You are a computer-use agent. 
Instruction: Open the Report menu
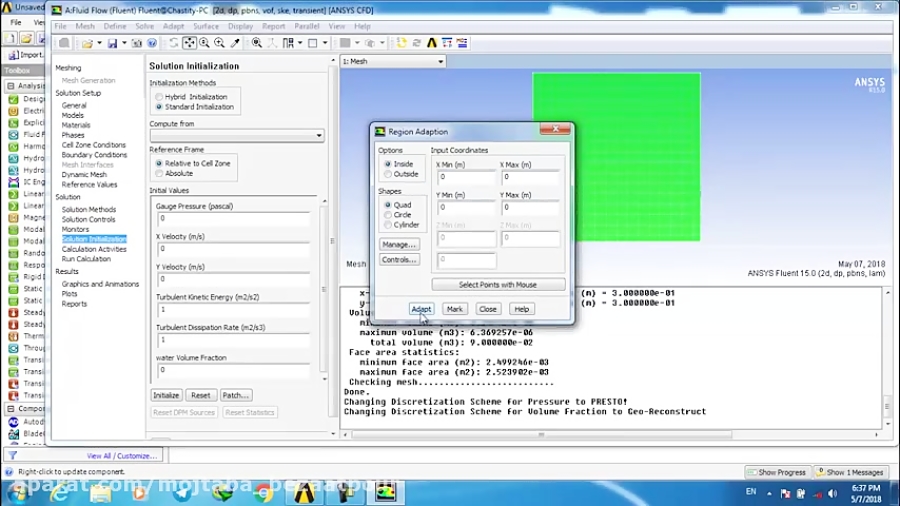click(x=273, y=26)
